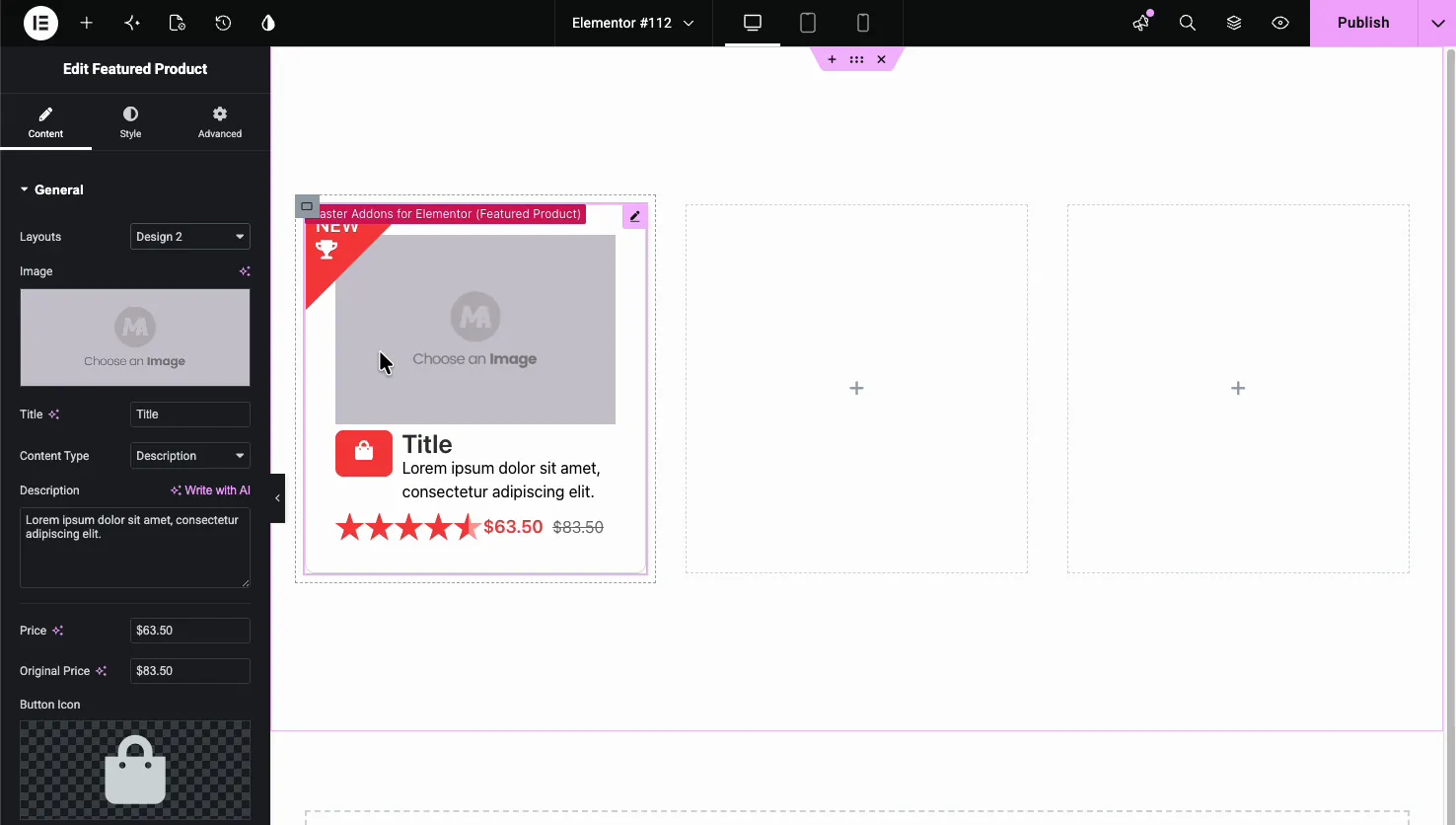
Task: Choose an image in panel thumbnail
Action: [x=135, y=337]
